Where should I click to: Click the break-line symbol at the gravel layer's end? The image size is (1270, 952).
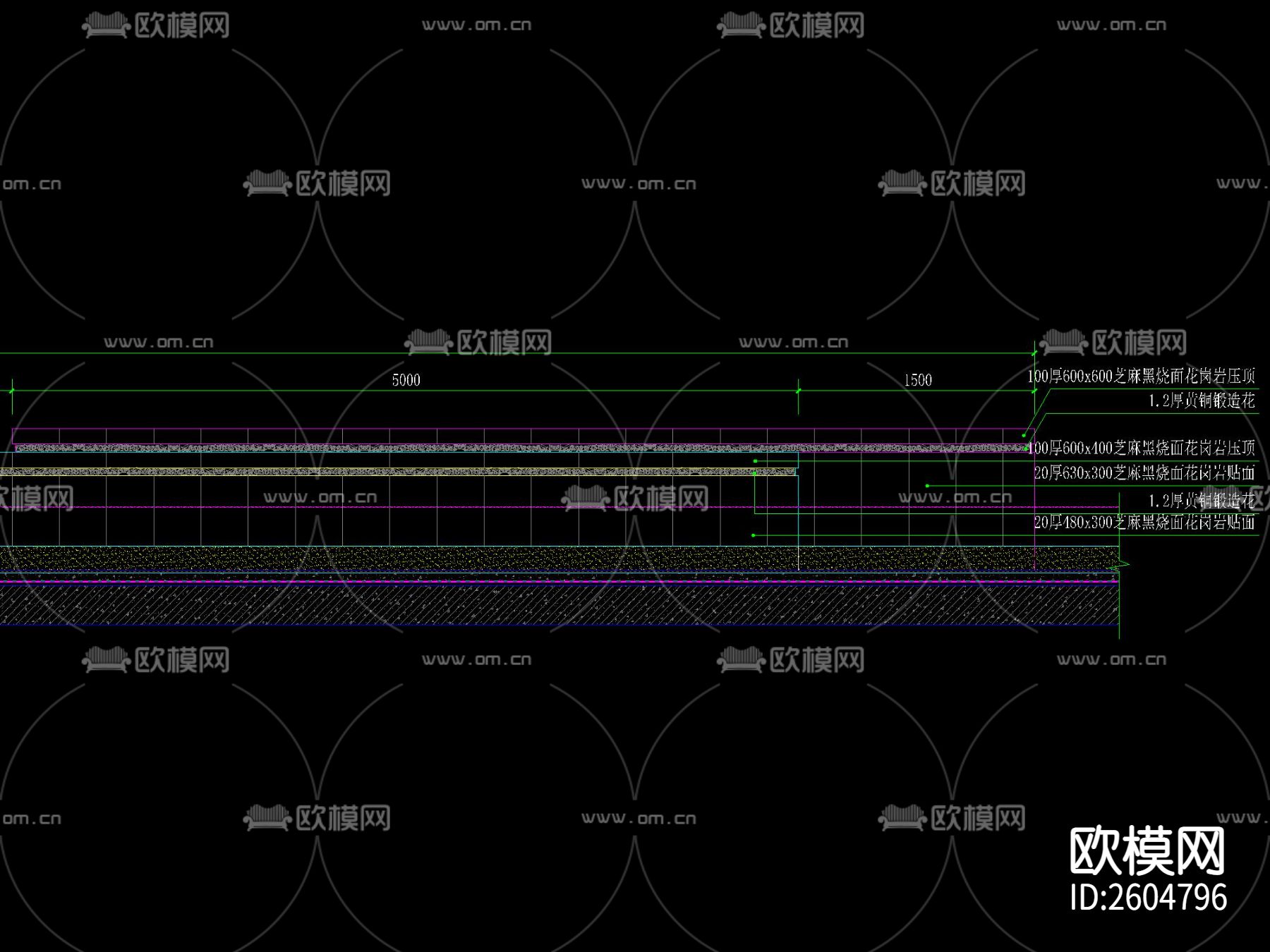(x=1122, y=564)
